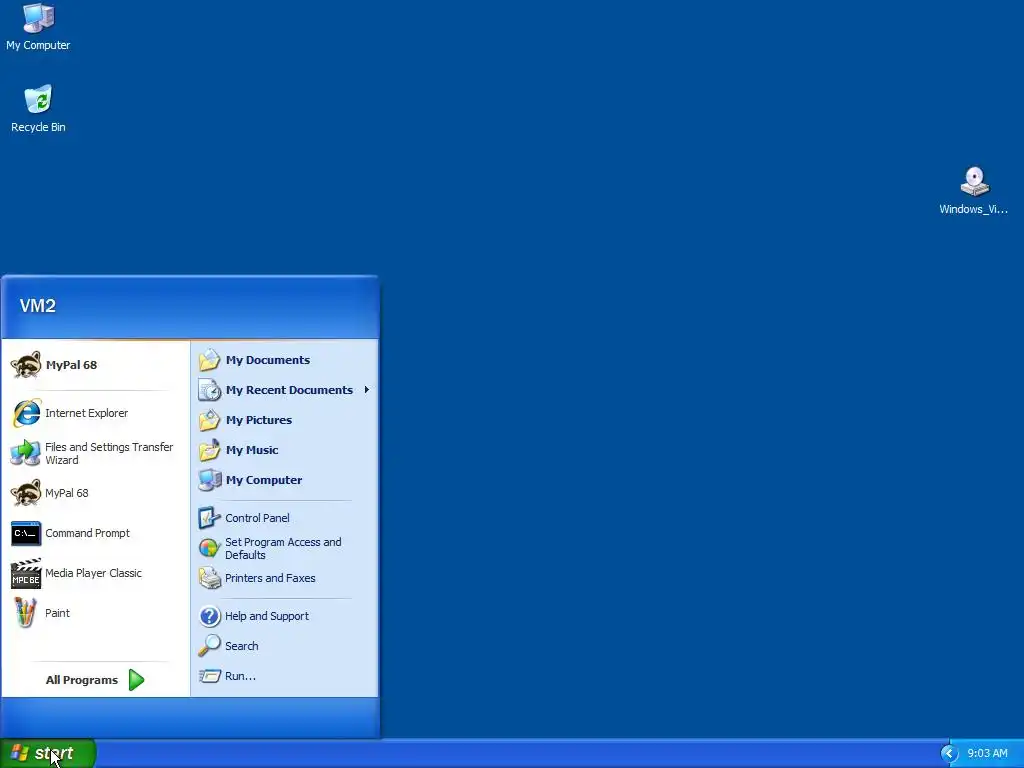Expand My Recent Documents submenu arrow

366,390
